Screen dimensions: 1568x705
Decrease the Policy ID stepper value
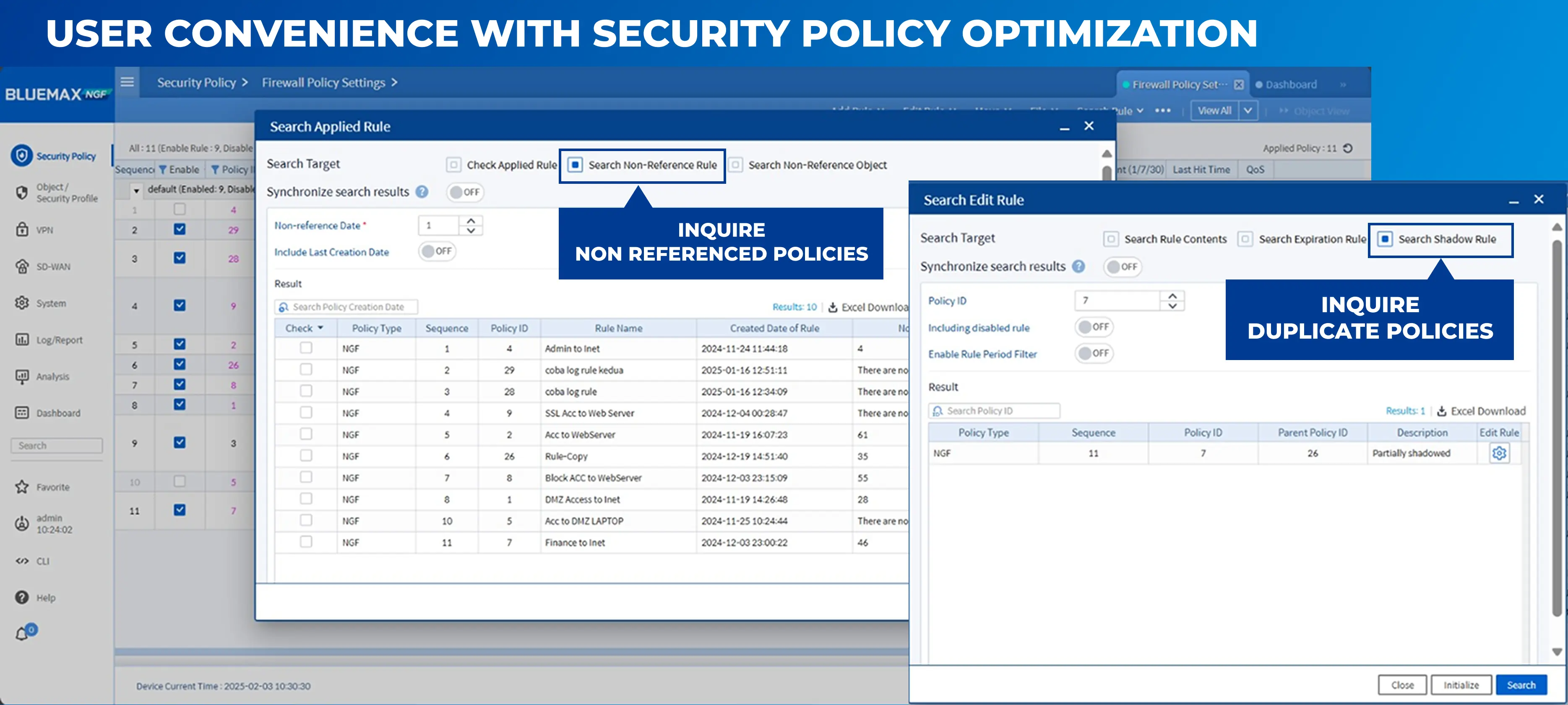pyautogui.click(x=1172, y=305)
